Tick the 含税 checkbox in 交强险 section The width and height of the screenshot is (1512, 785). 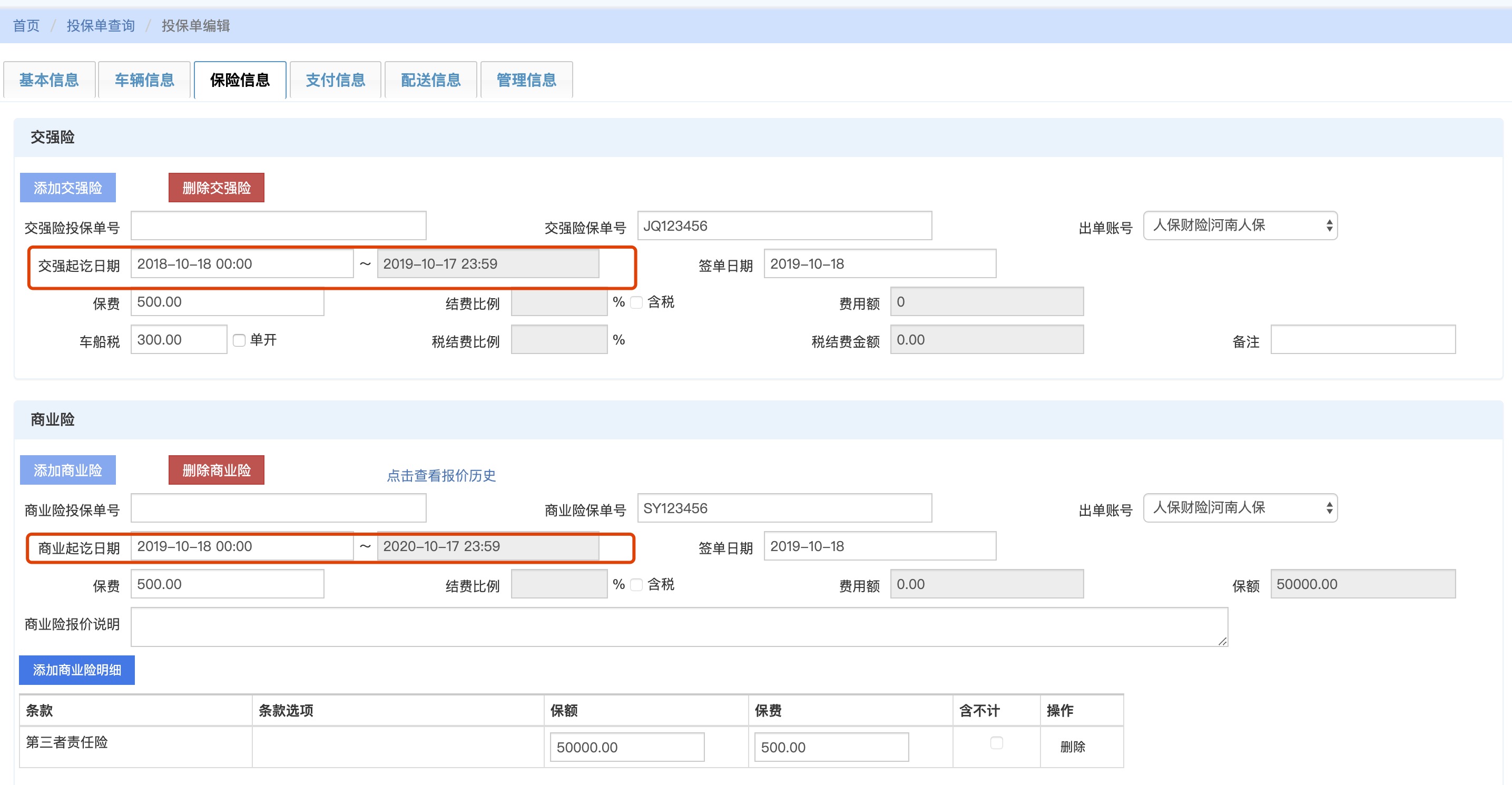636,303
